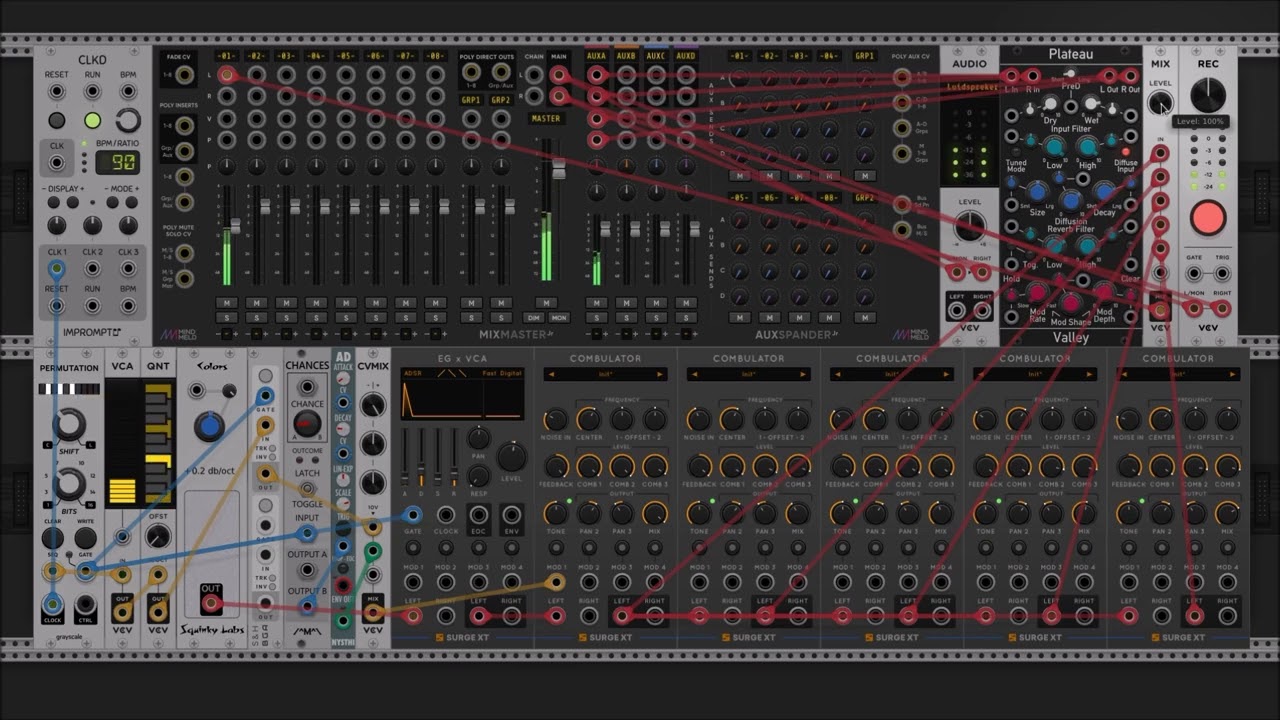Open the Fast Digital menu in EG x VCA

[502, 374]
